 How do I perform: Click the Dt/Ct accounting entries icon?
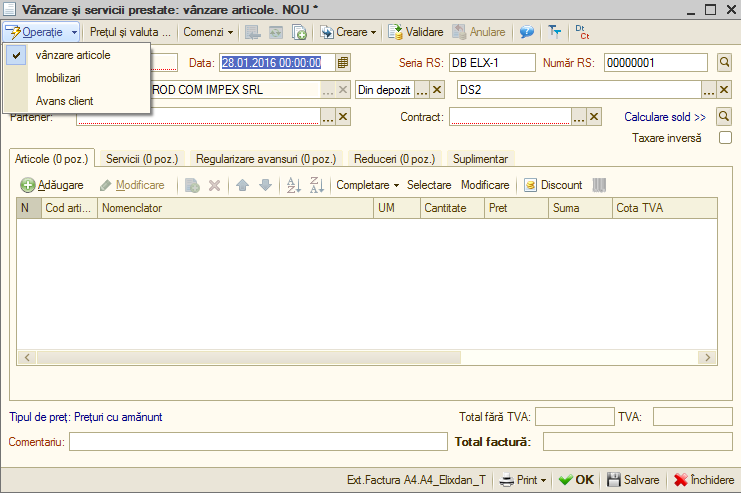pos(582,32)
